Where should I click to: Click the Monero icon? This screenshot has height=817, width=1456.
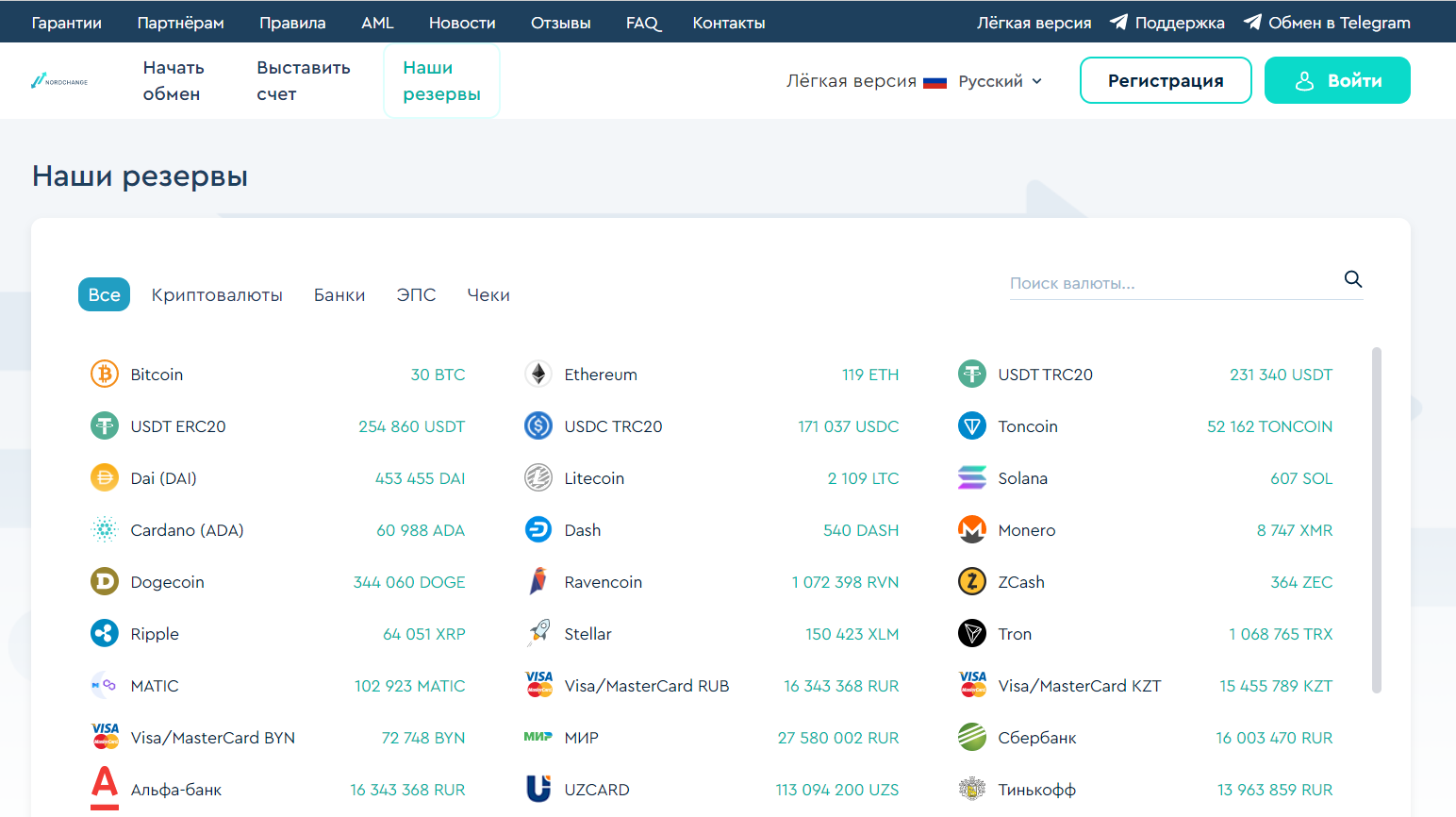972,530
